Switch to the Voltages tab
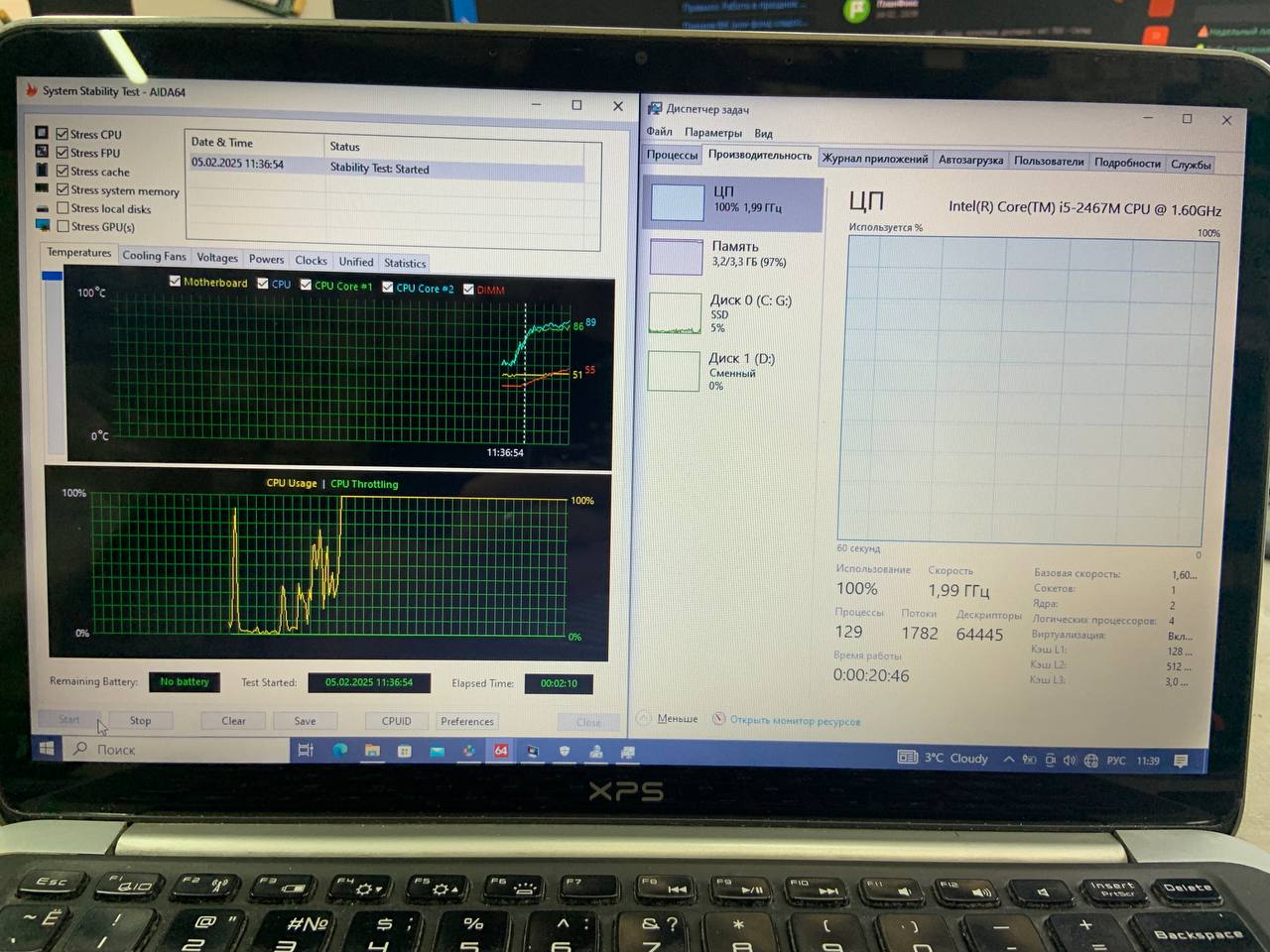The width and height of the screenshot is (1270, 952). [x=217, y=257]
